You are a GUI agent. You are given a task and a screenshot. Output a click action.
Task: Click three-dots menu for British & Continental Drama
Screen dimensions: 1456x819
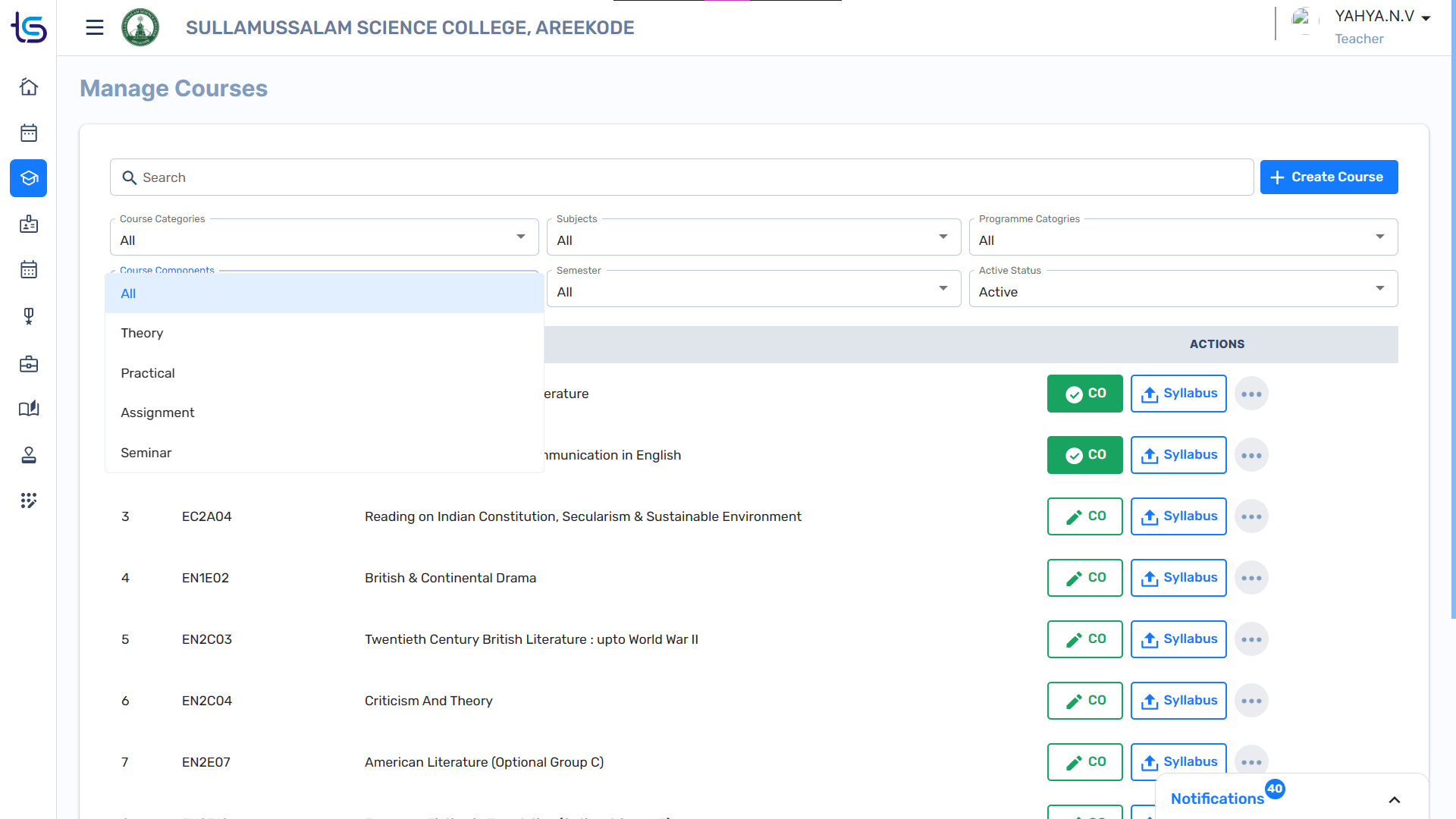[x=1251, y=578]
